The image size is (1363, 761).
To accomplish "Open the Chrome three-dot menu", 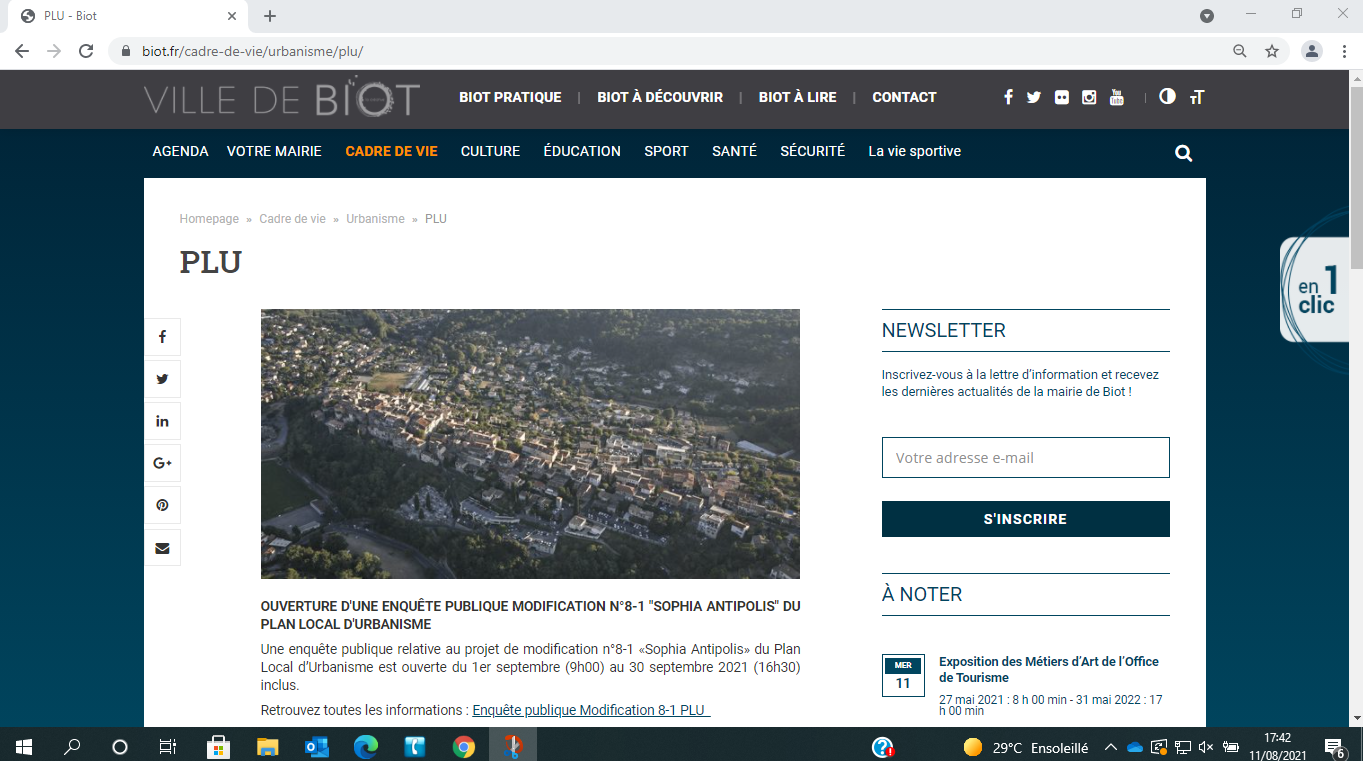I will (1344, 51).
